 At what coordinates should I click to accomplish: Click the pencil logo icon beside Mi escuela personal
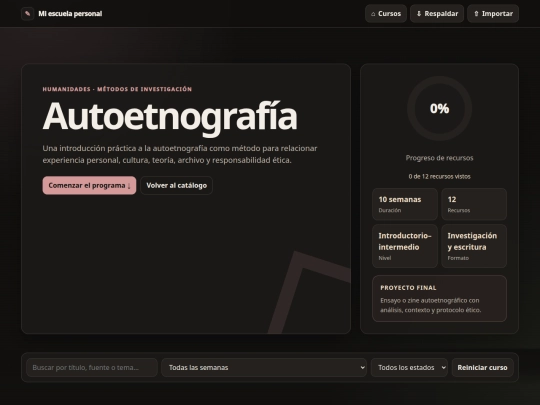click(x=28, y=14)
